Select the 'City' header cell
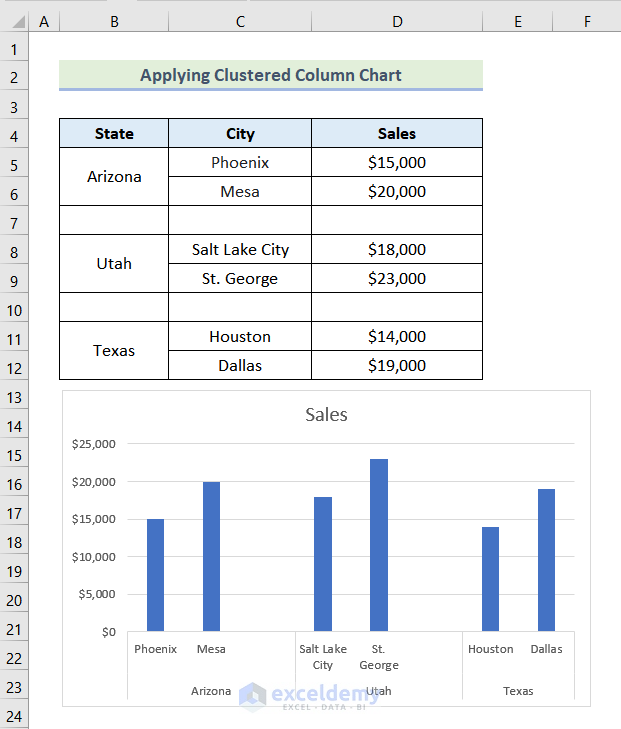The height and width of the screenshot is (729, 621). [240, 134]
